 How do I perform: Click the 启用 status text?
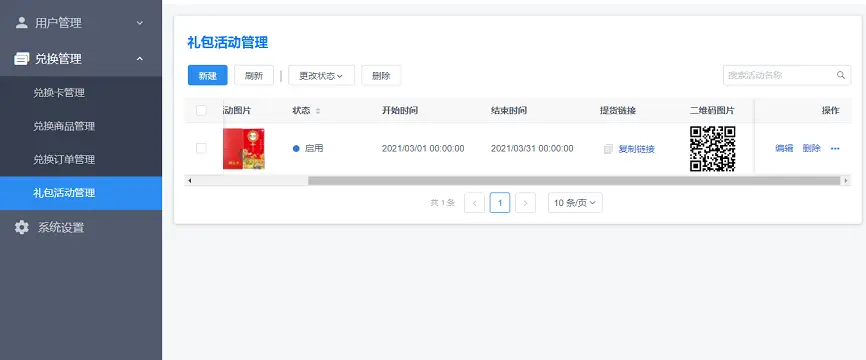coord(314,149)
